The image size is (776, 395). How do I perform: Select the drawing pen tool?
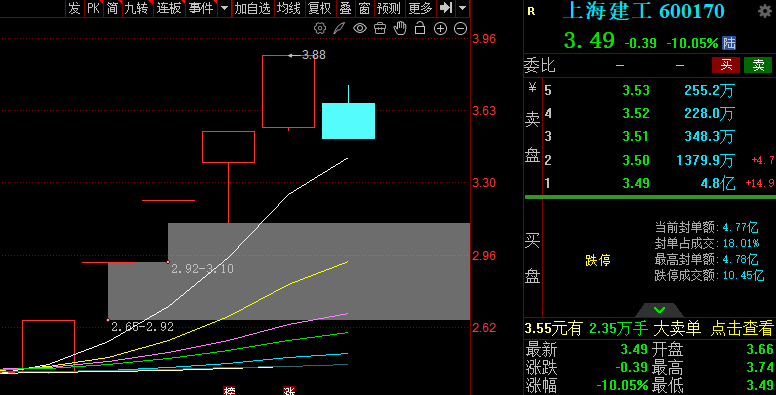coord(339,29)
